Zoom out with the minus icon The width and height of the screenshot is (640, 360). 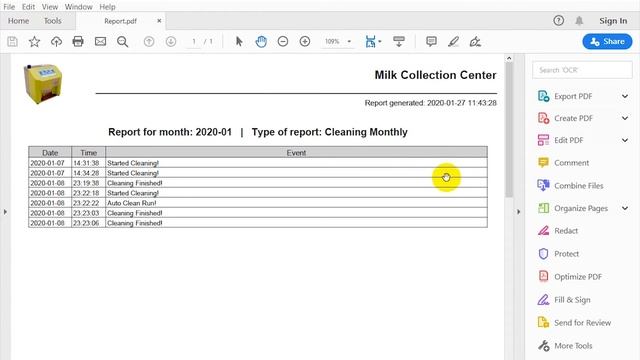coord(283,41)
